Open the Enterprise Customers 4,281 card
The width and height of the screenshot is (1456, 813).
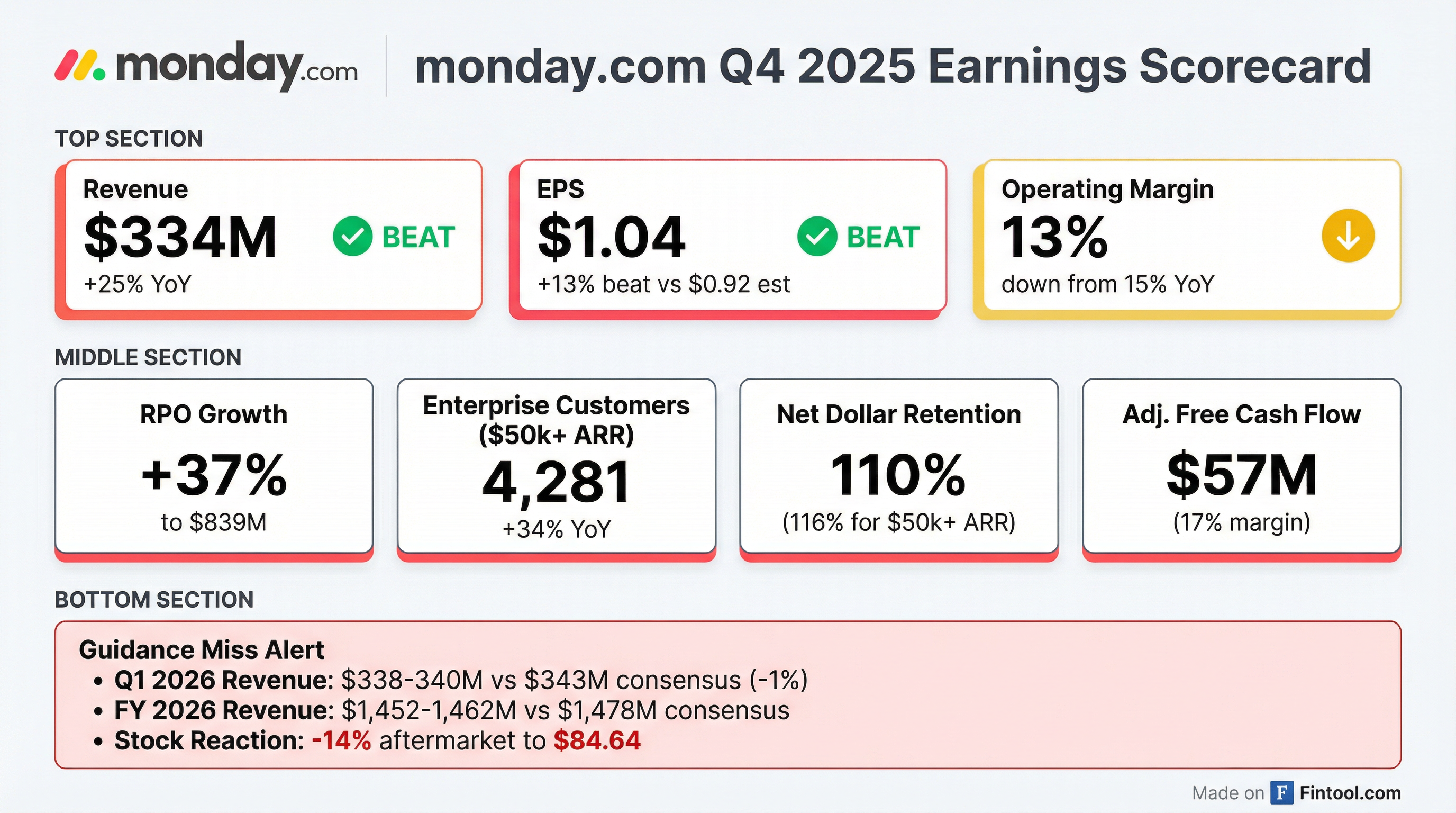pos(556,466)
